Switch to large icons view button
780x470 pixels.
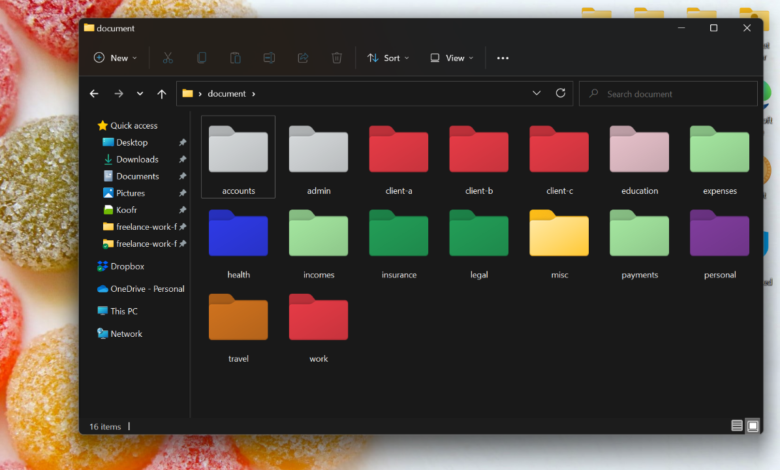tap(753, 425)
